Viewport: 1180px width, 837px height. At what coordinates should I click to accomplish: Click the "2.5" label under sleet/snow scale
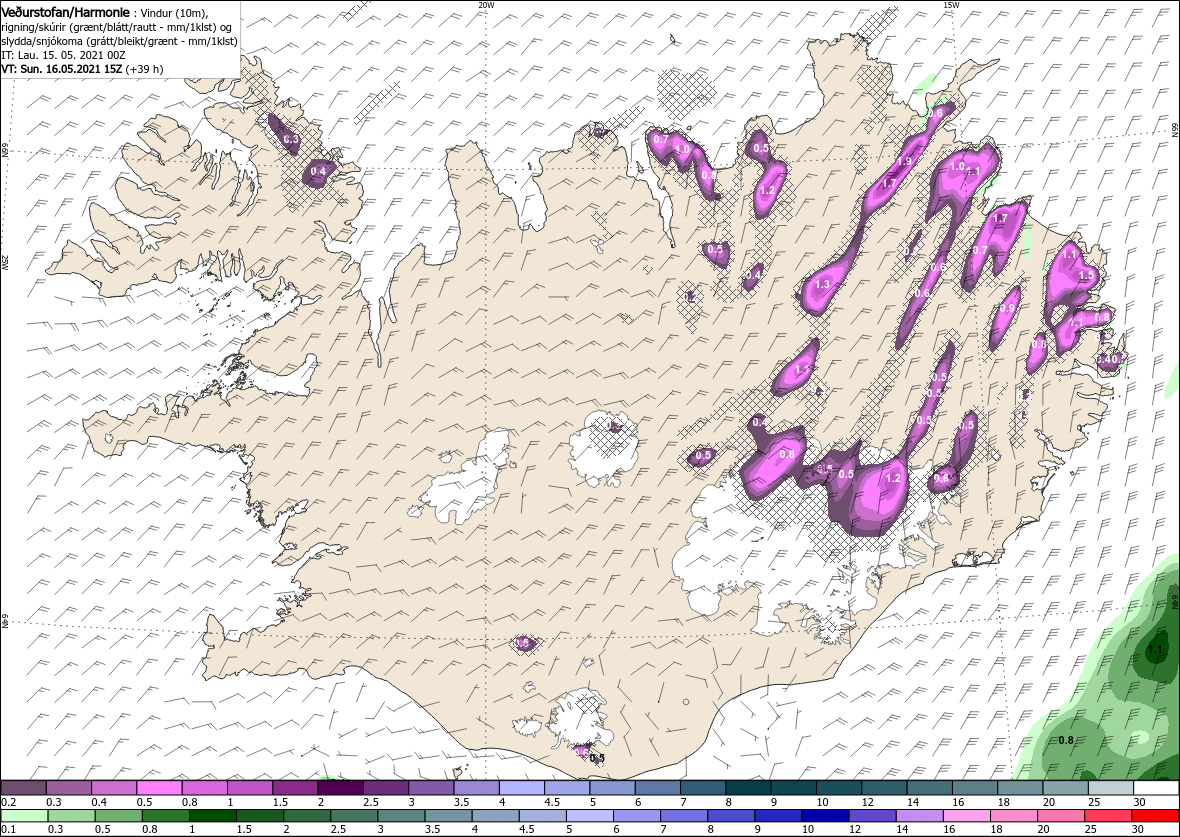(370, 802)
